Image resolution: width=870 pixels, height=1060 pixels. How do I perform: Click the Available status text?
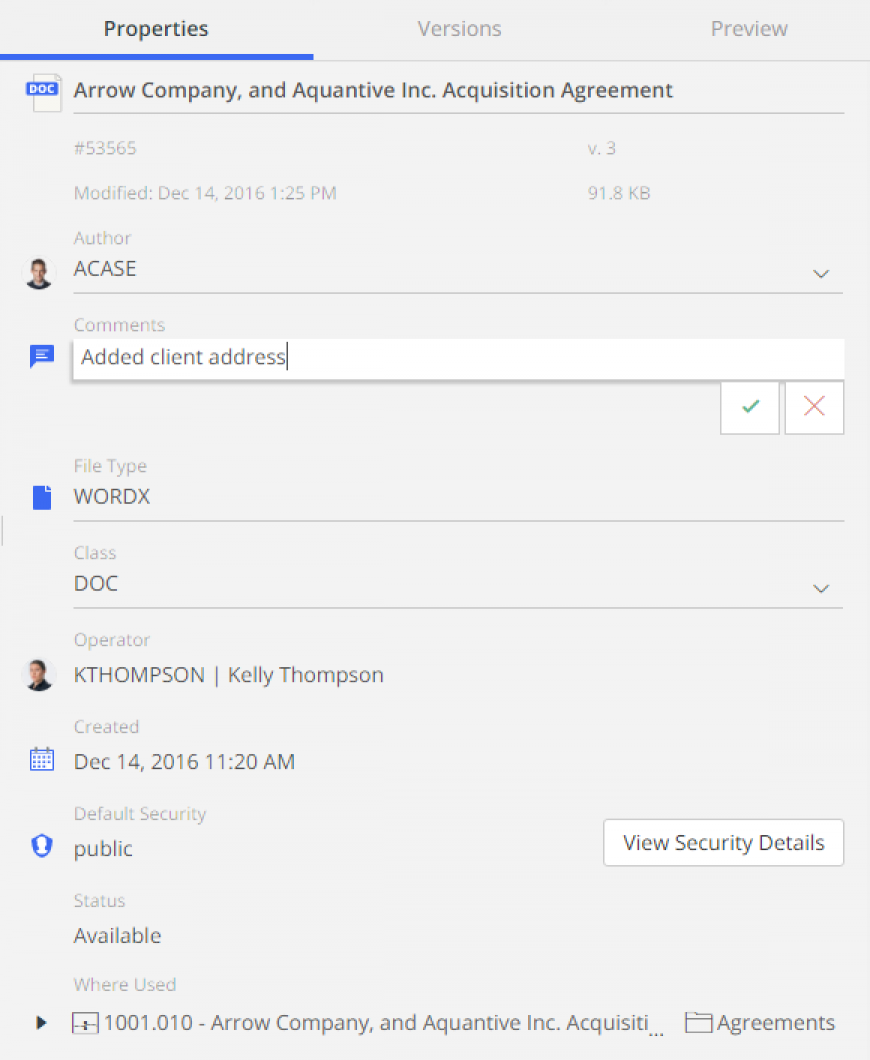pos(118,936)
